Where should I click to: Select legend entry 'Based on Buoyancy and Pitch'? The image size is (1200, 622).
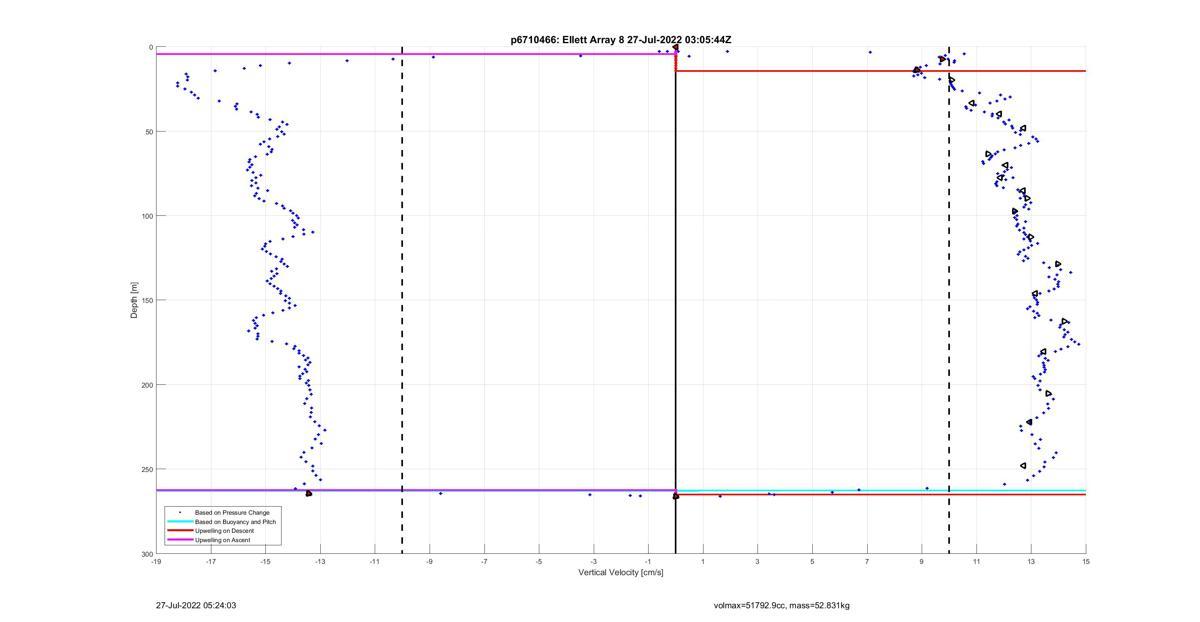236,521
